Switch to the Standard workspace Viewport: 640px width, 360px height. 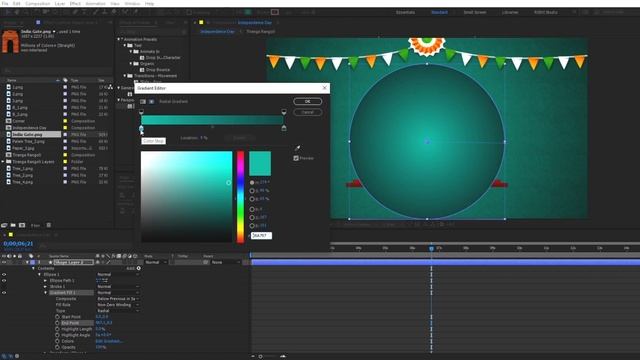439,12
